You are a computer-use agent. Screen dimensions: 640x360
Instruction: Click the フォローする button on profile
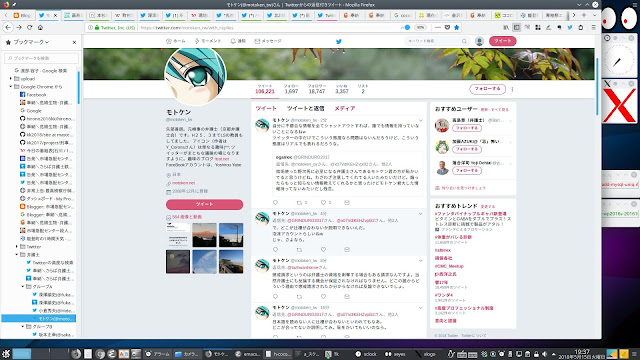487,89
